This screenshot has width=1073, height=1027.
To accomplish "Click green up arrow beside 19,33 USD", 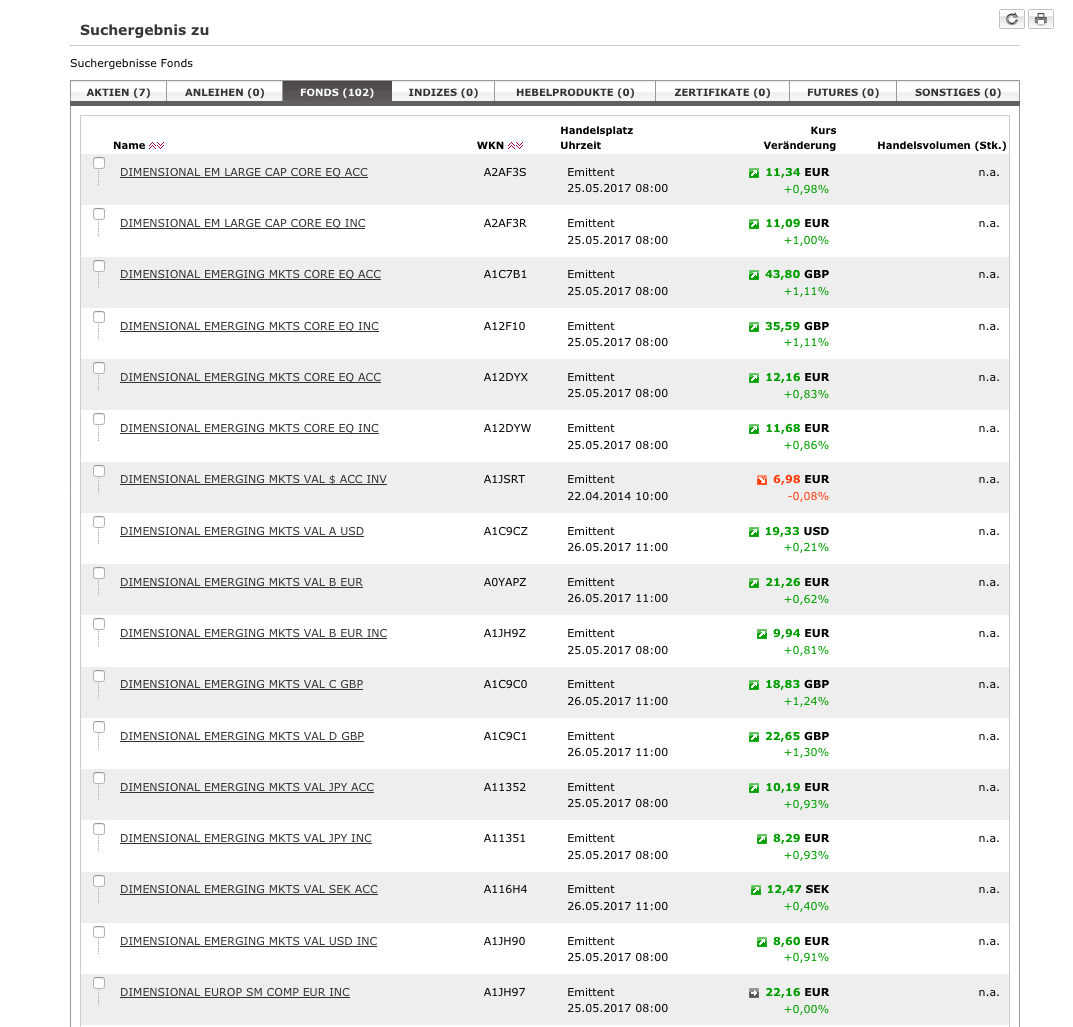I will coord(753,532).
